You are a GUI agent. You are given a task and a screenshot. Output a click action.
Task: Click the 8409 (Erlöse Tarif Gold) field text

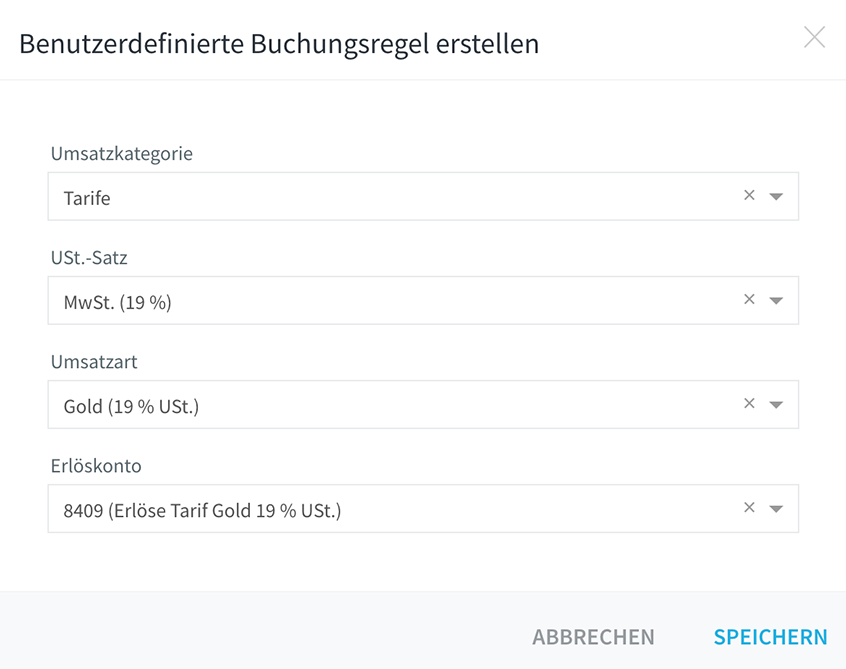tap(202, 510)
